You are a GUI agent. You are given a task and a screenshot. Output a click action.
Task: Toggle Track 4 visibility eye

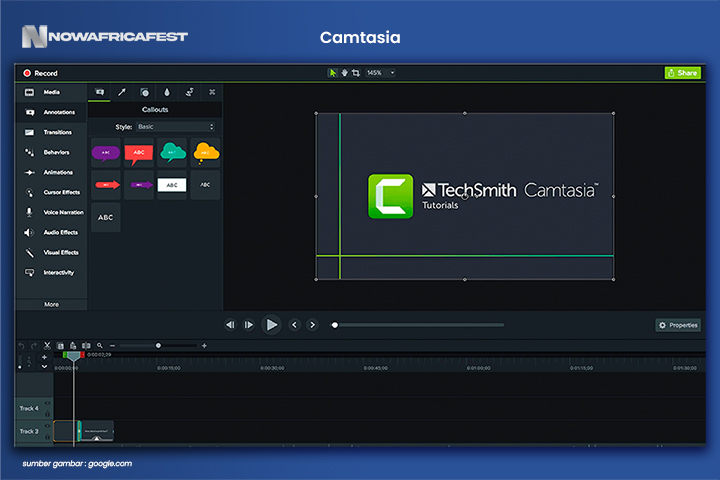pyautogui.click(x=47, y=403)
